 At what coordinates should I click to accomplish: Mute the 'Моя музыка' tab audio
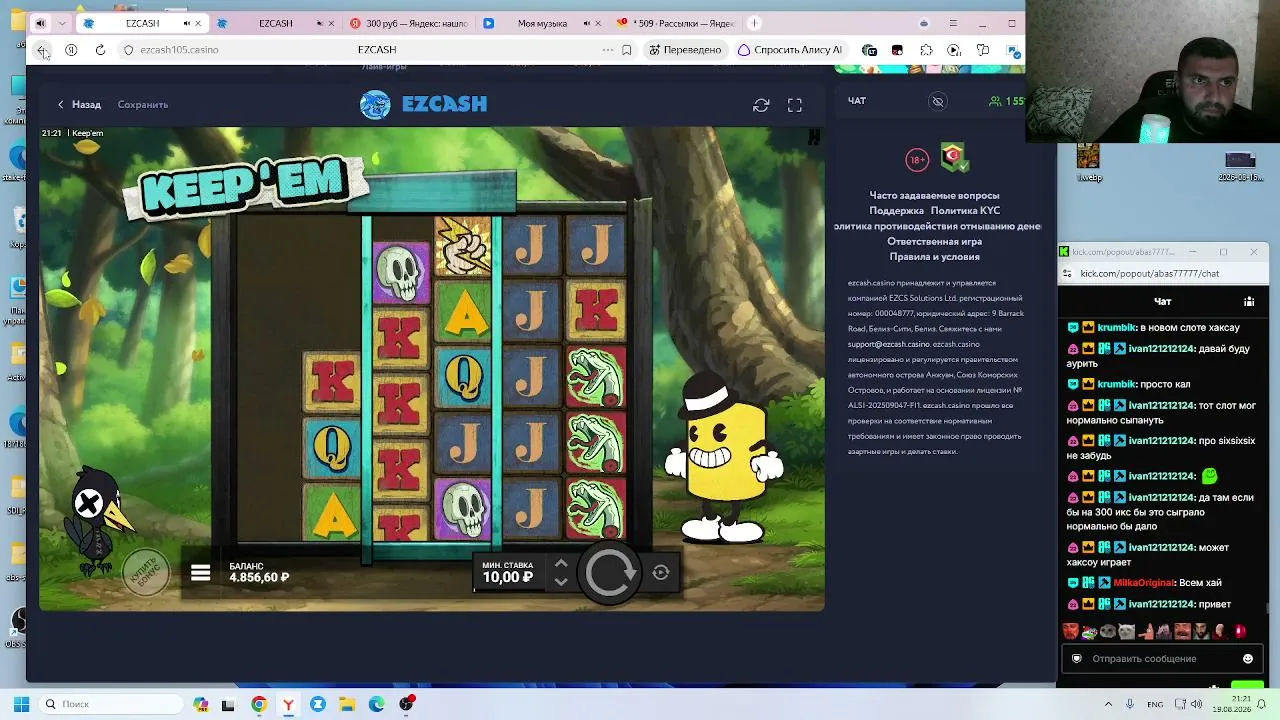(x=585, y=23)
